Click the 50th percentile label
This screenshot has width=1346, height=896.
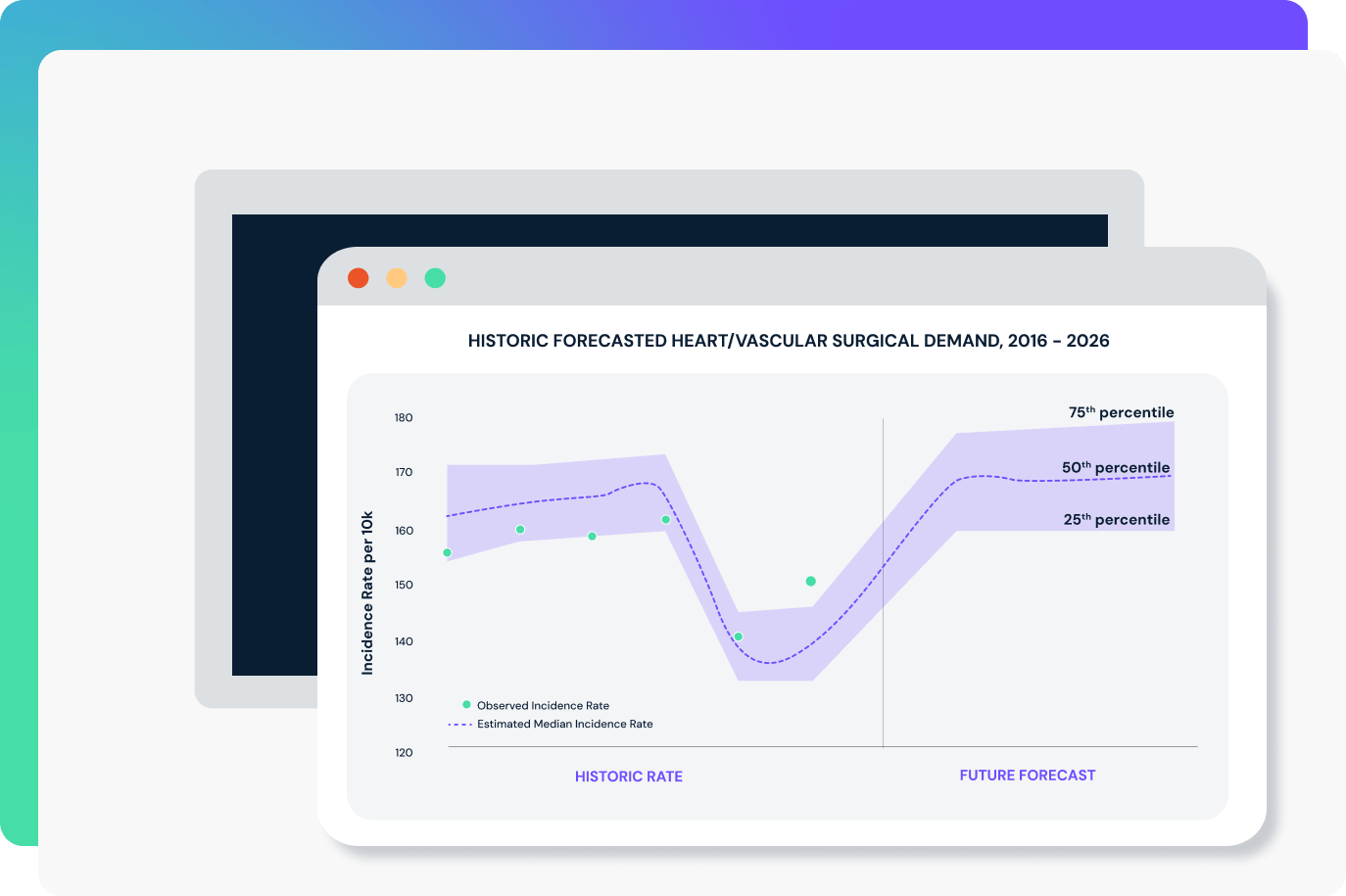tap(1117, 467)
